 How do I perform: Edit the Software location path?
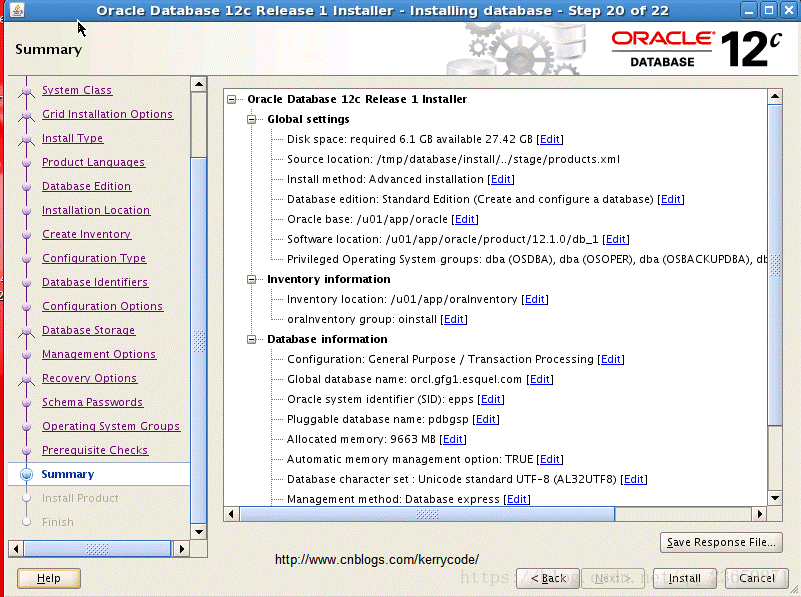point(616,239)
